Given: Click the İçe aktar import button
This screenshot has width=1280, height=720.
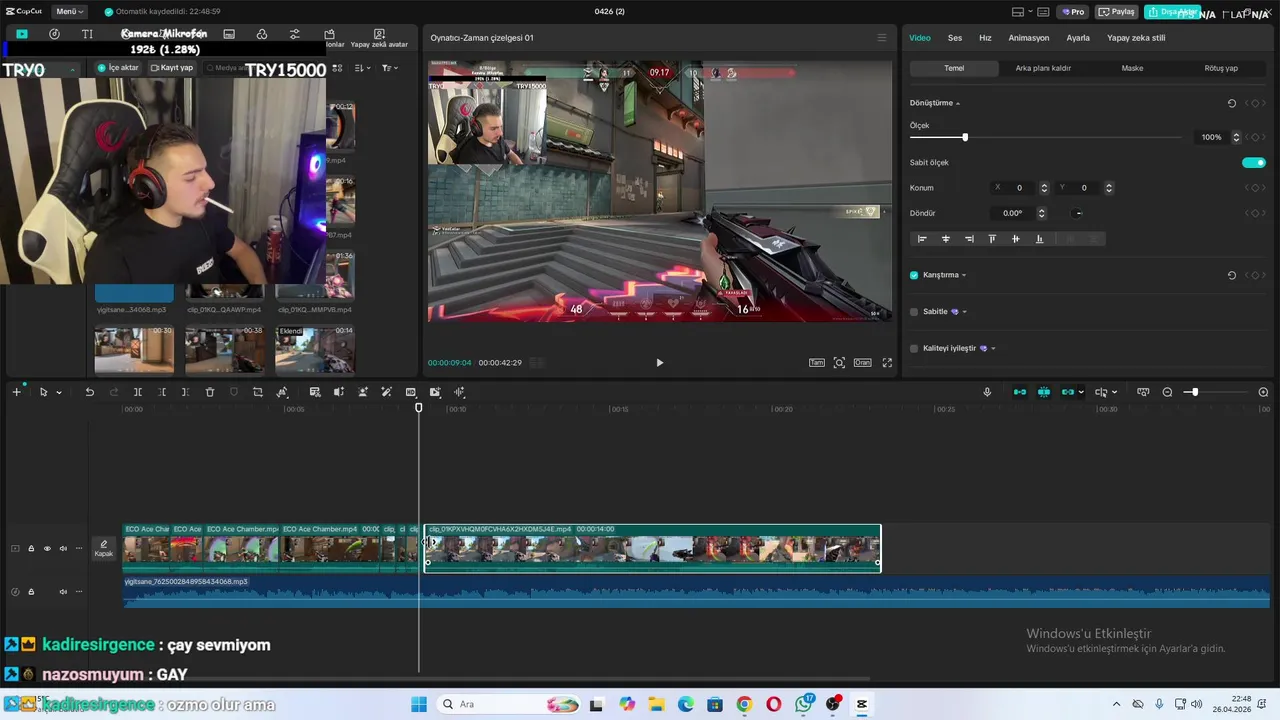Looking at the screenshot, I should tap(118, 68).
